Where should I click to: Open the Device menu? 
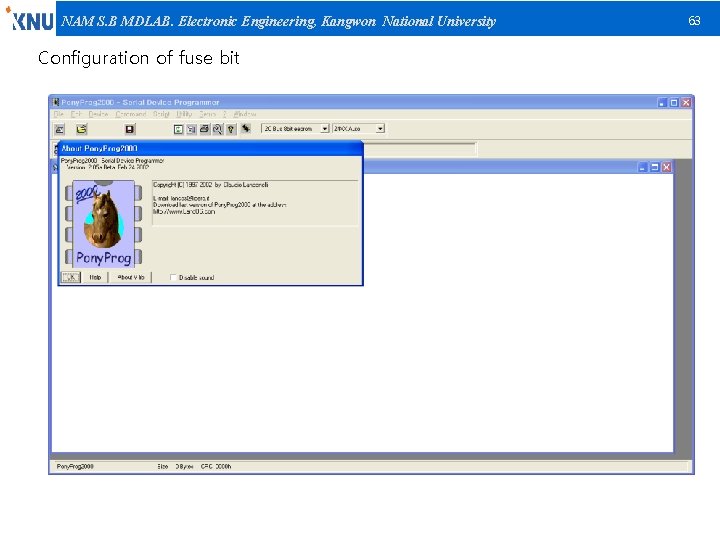pos(98,114)
